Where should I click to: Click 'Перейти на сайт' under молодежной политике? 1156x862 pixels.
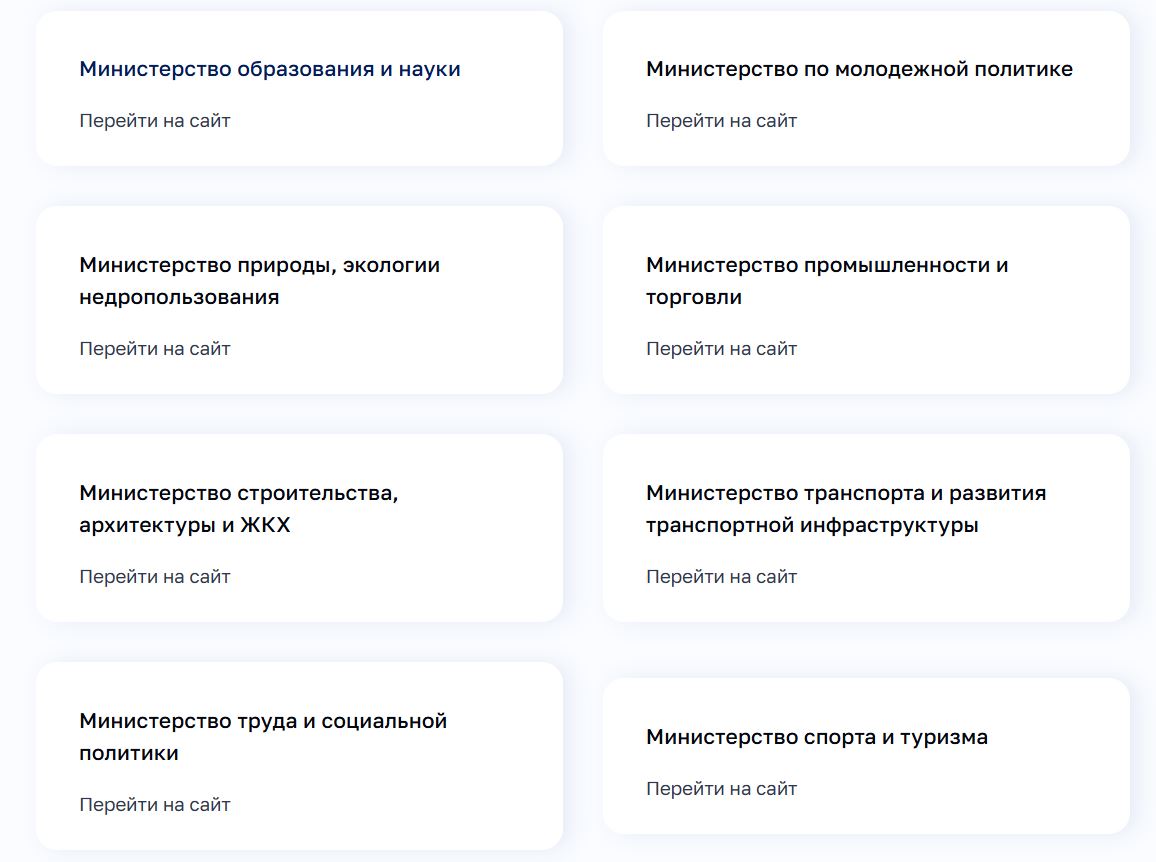coord(722,121)
